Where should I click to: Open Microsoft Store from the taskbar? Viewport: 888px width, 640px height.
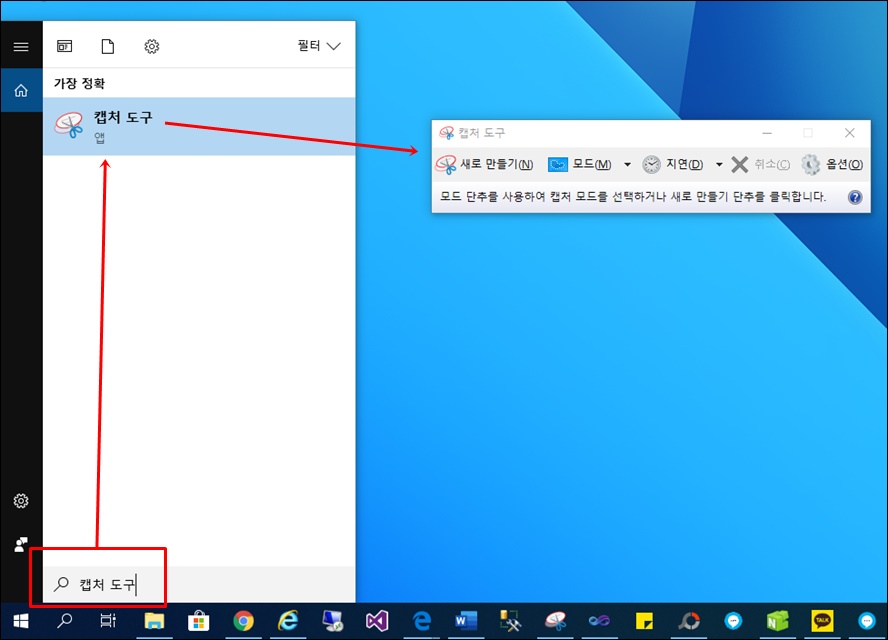click(x=199, y=621)
